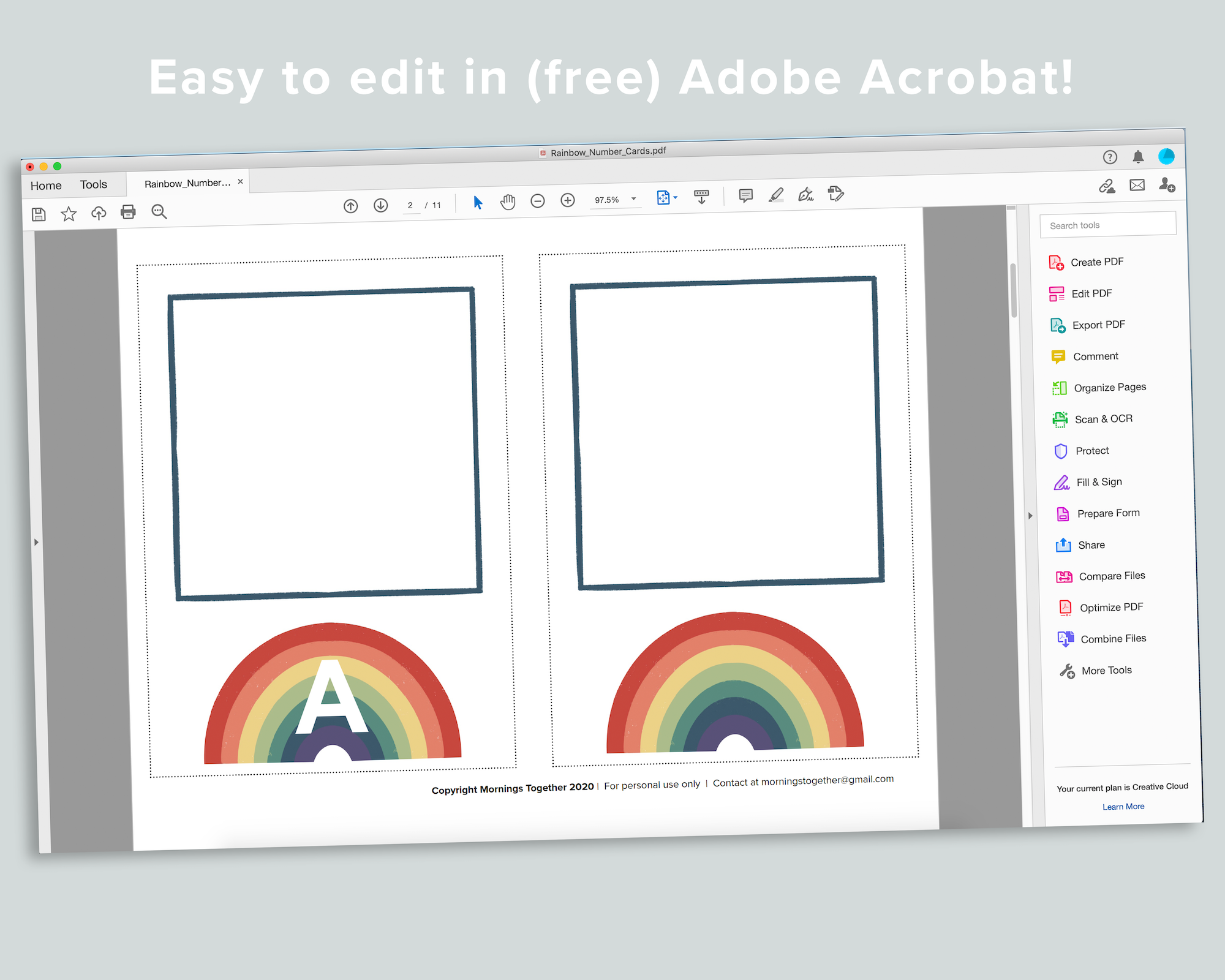Go to next page arrow
1225x980 pixels.
click(x=381, y=205)
